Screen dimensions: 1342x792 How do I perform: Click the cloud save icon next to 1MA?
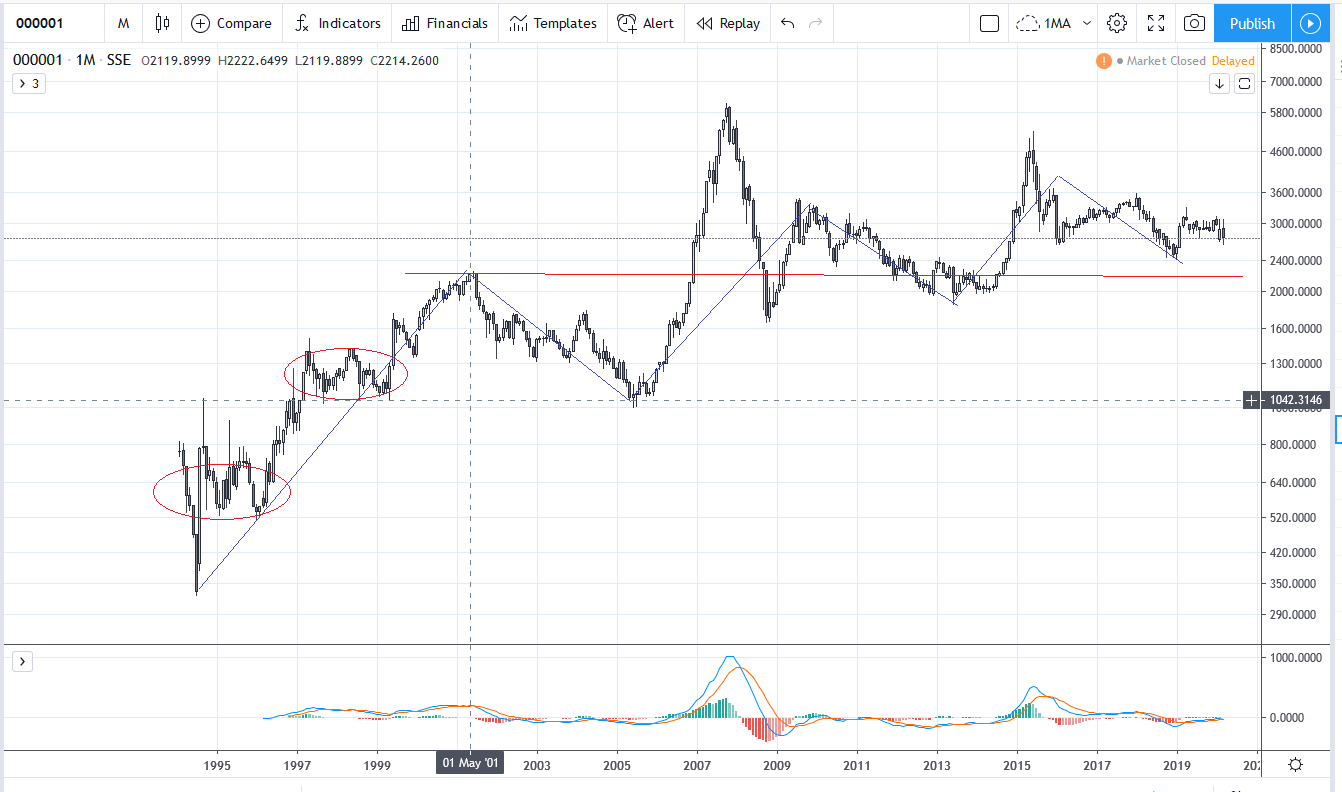click(x=1027, y=23)
